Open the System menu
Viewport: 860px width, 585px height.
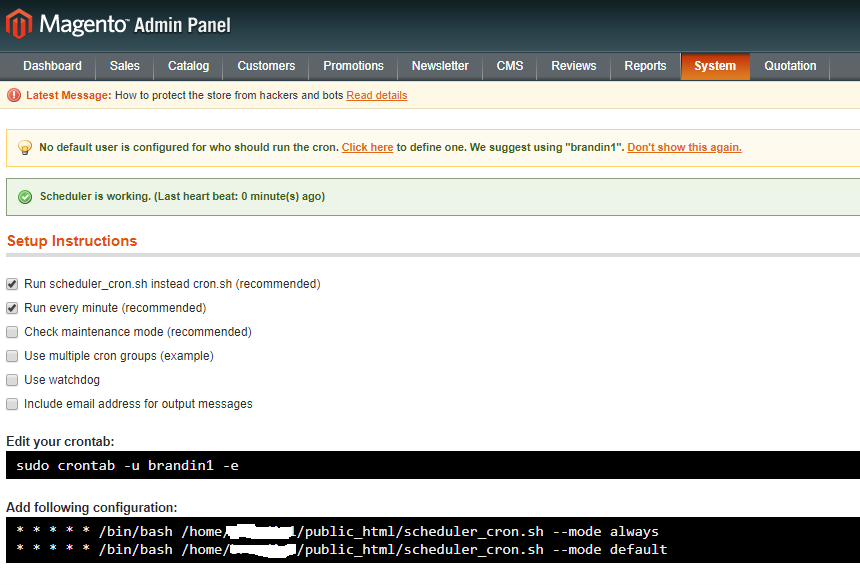(x=715, y=66)
